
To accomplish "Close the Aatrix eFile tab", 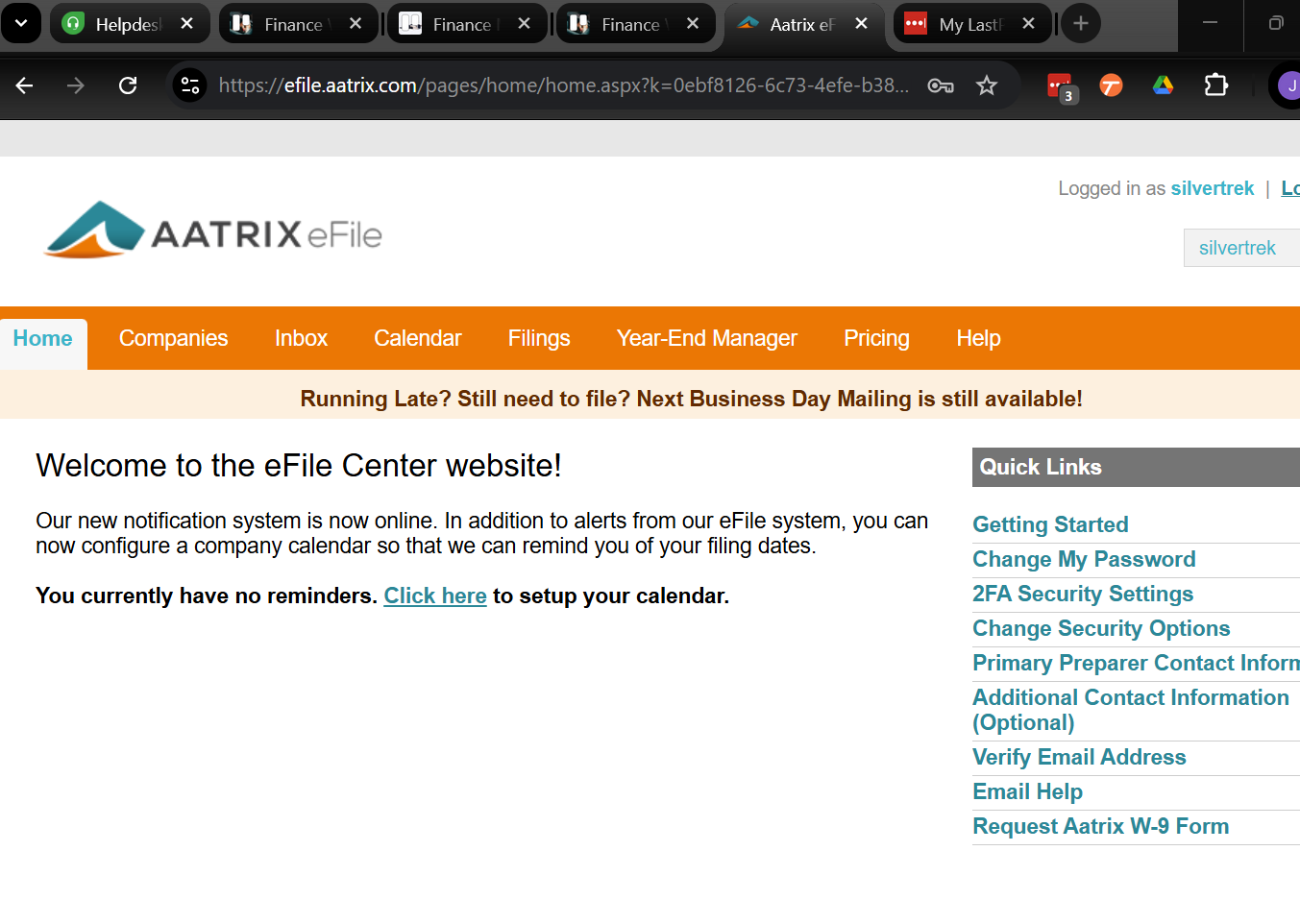I will (x=862, y=23).
